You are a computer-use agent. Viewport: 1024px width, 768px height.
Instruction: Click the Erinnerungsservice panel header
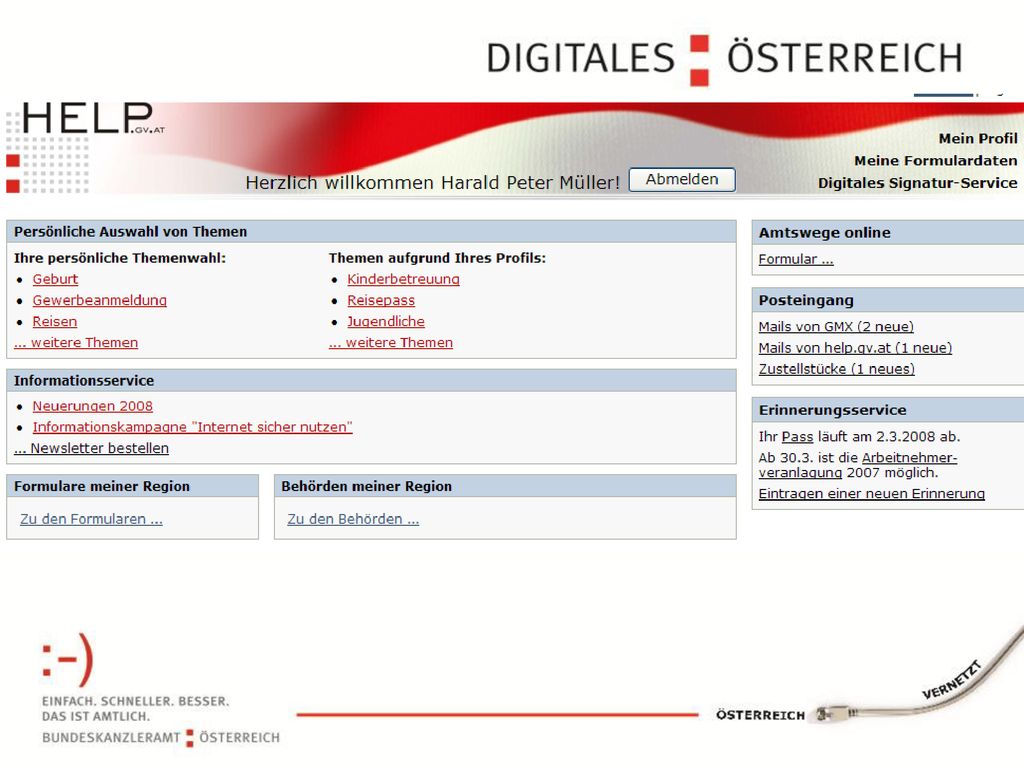(x=888, y=410)
